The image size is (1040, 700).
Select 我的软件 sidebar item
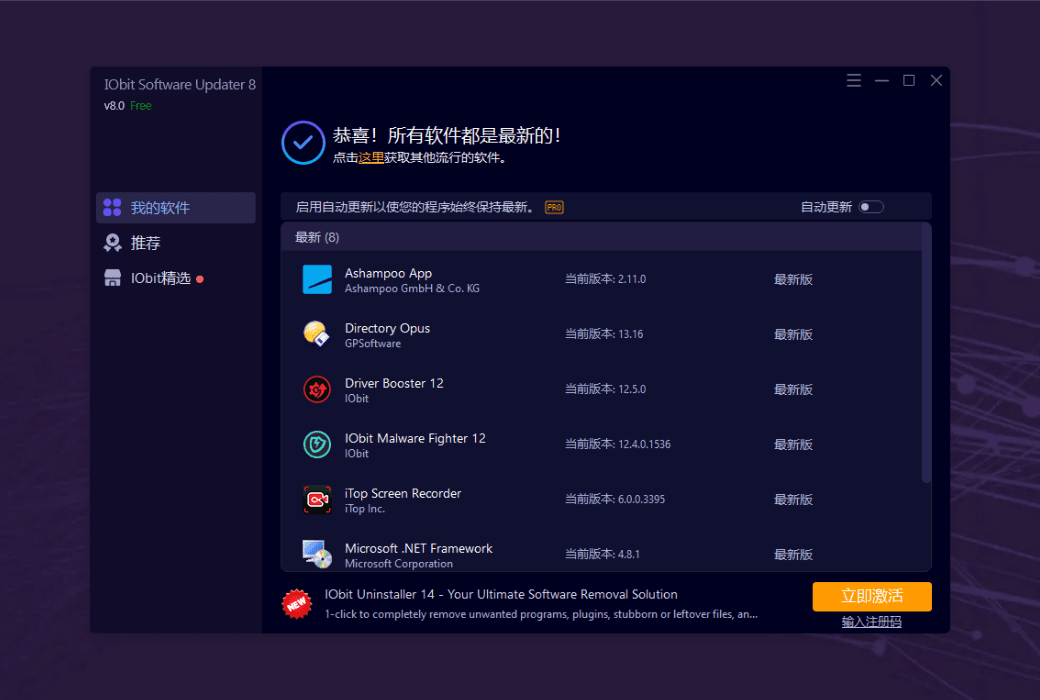(x=176, y=208)
